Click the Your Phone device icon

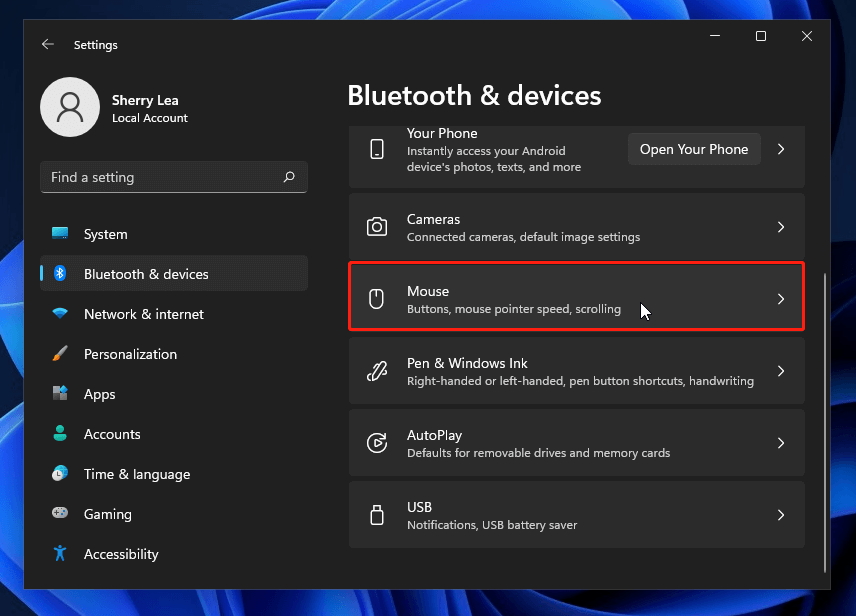coord(377,149)
